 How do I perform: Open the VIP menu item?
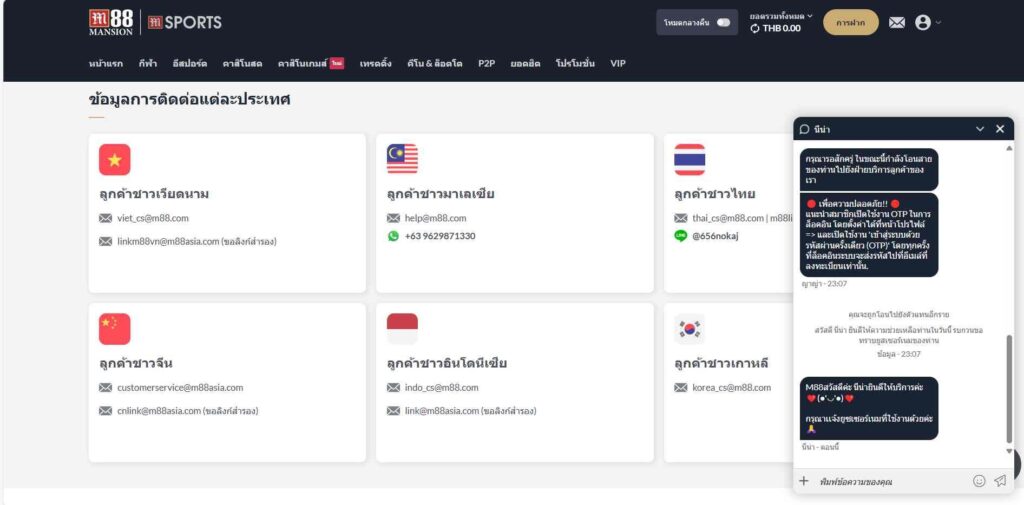click(x=618, y=63)
